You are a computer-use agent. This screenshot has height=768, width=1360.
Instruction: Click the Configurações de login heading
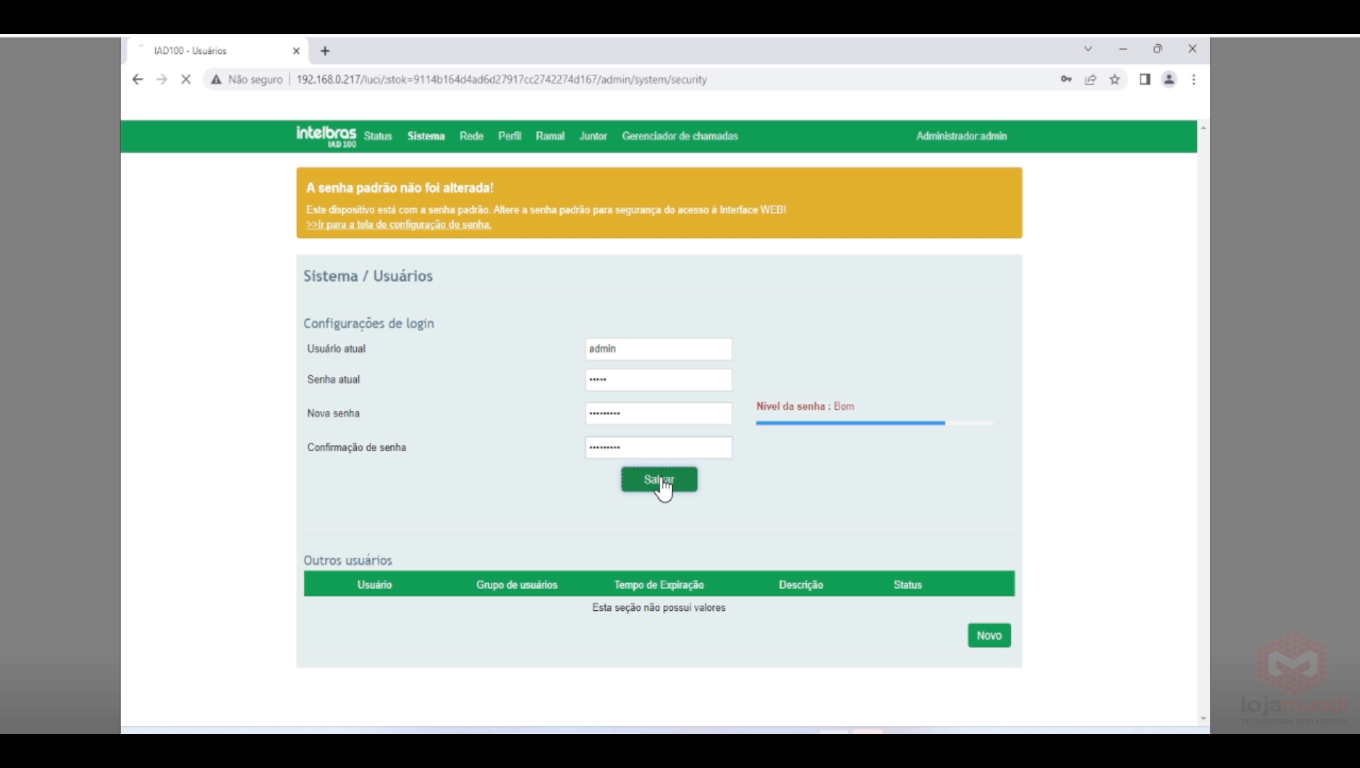pos(369,324)
